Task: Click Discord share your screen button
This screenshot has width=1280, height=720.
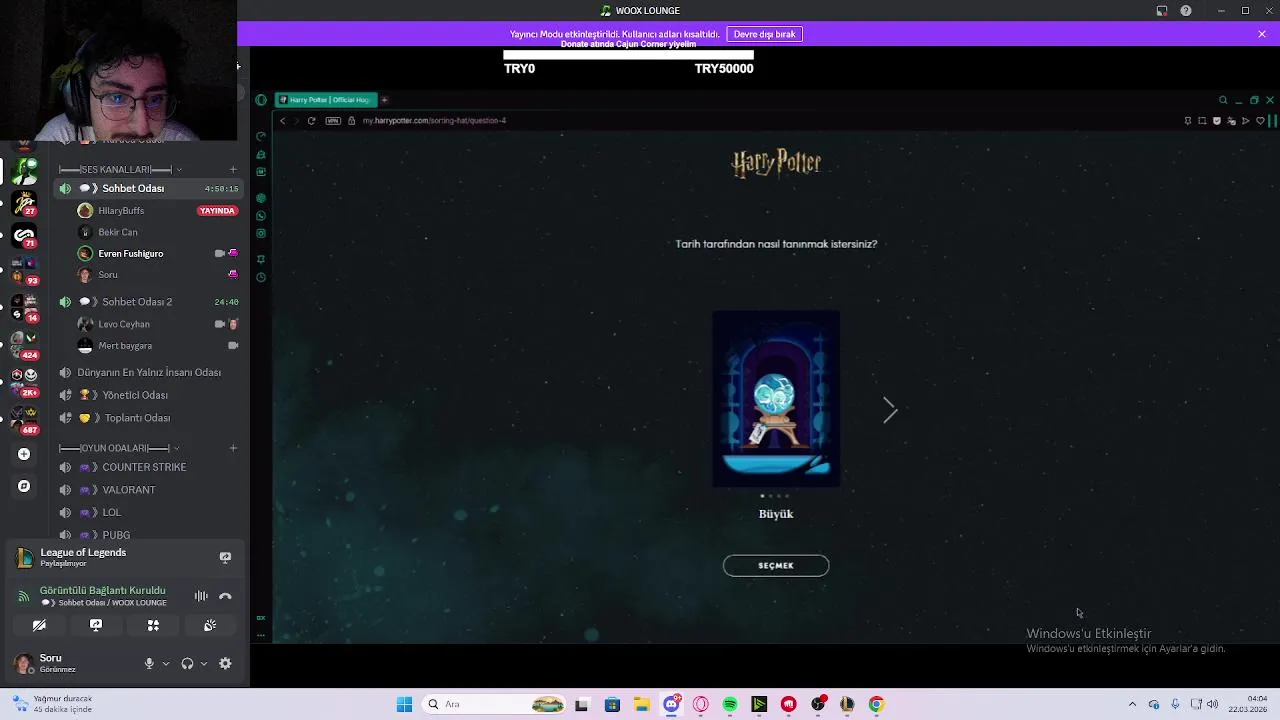Action: (x=96, y=625)
